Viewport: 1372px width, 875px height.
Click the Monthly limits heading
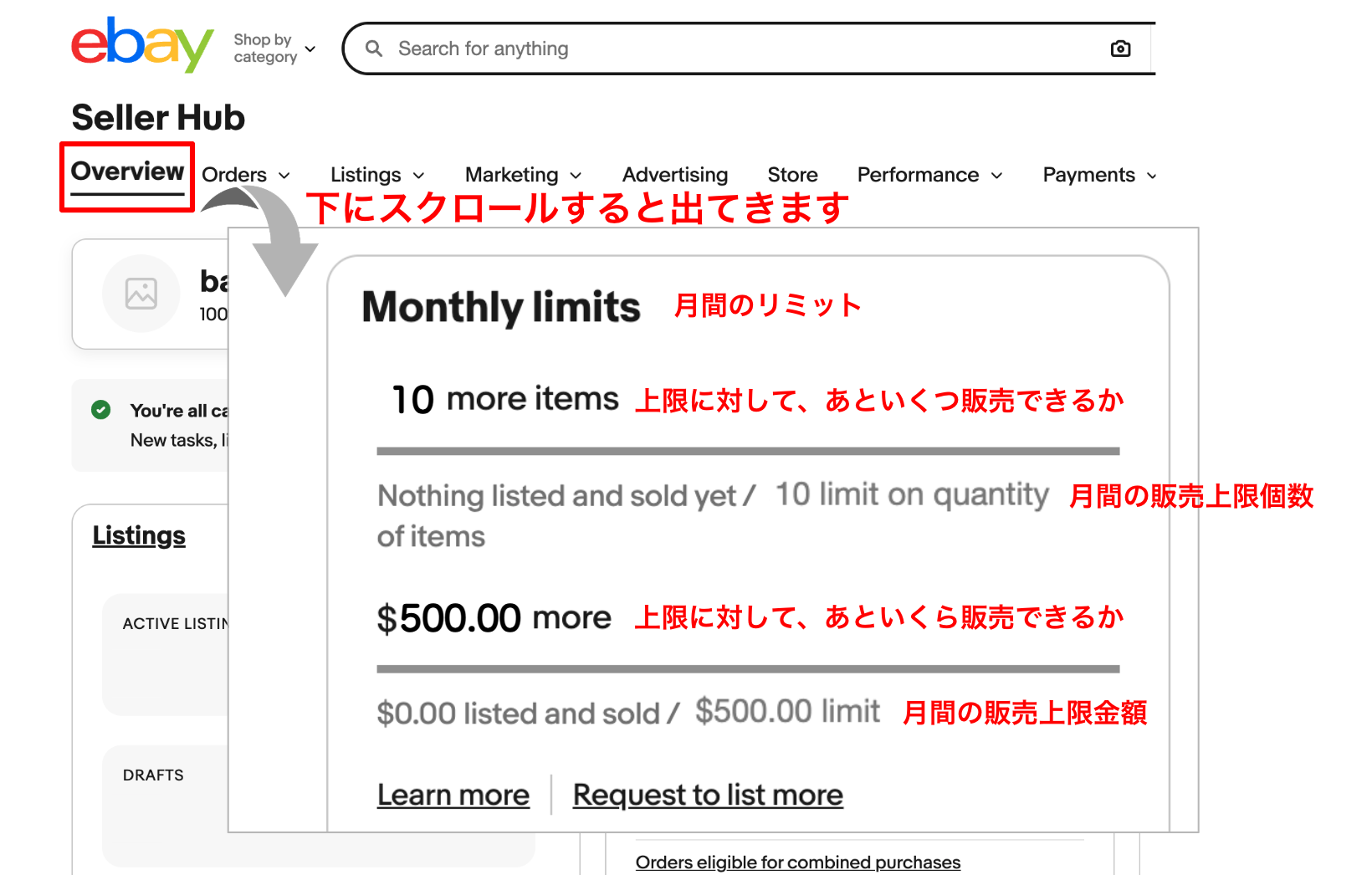click(501, 307)
